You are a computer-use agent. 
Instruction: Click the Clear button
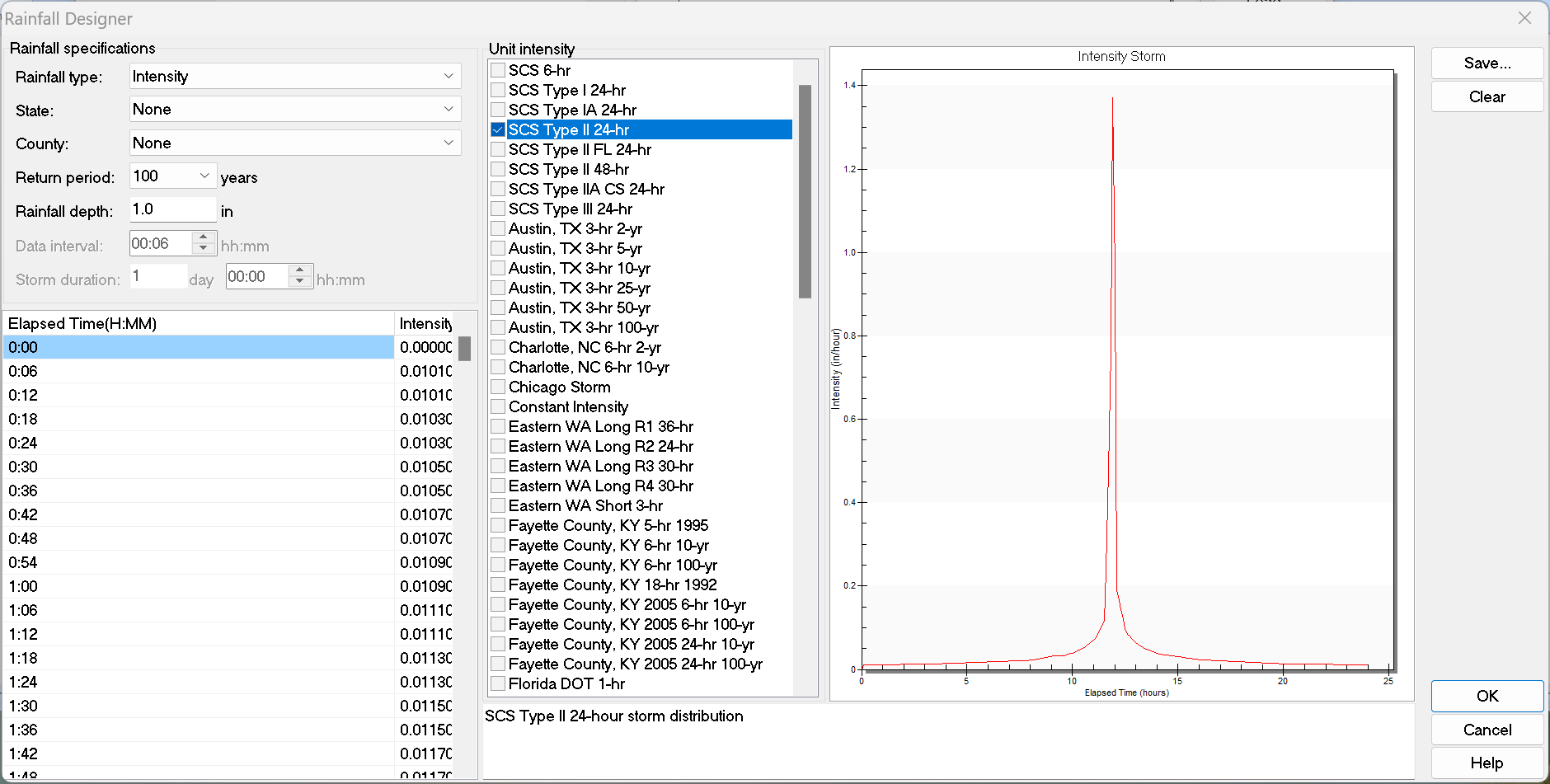click(x=1487, y=96)
